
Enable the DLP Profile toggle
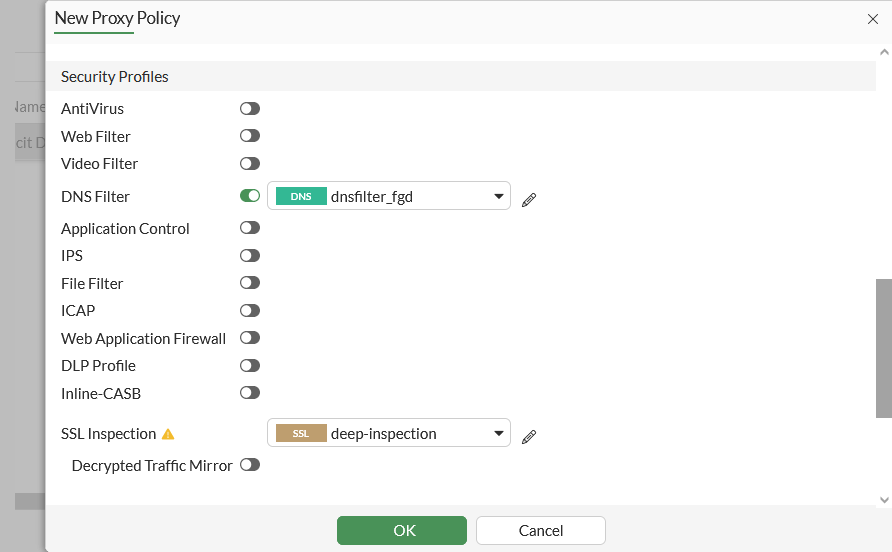250,366
